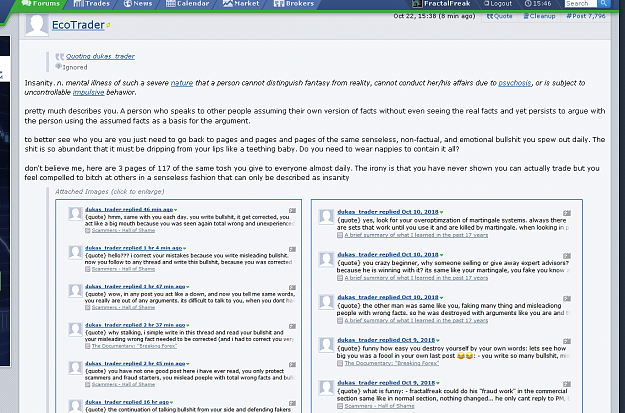
Task: Click EcoTrader's yellow status indicator
Action: [x=108, y=26]
